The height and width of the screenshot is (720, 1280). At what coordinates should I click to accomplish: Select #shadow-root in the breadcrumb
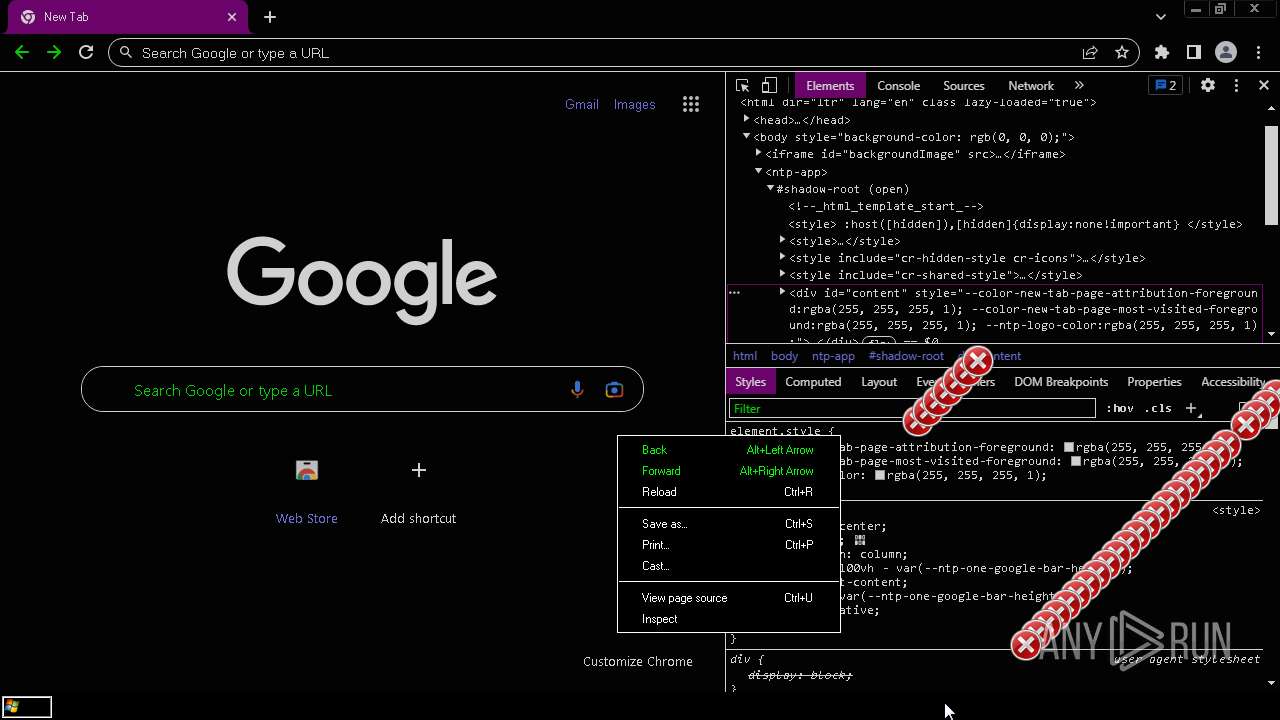tap(906, 356)
